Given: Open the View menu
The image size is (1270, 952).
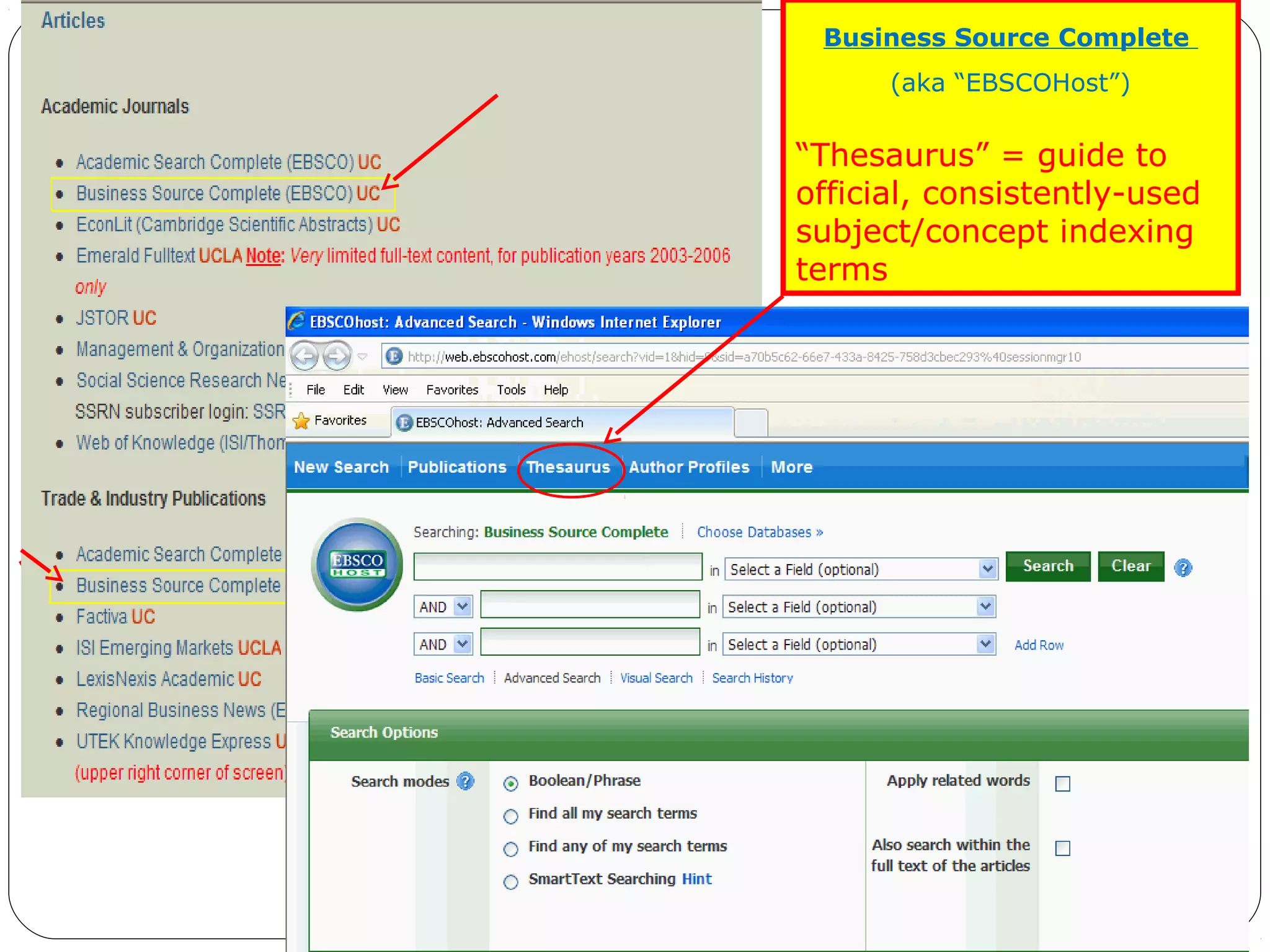Looking at the screenshot, I should 395,390.
